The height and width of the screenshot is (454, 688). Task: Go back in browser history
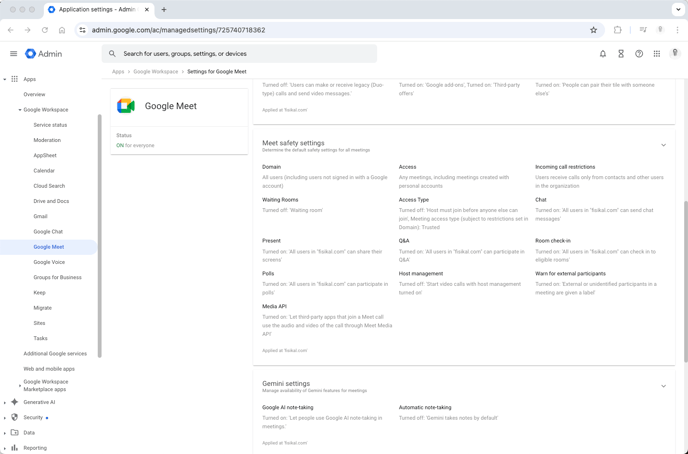point(11,30)
